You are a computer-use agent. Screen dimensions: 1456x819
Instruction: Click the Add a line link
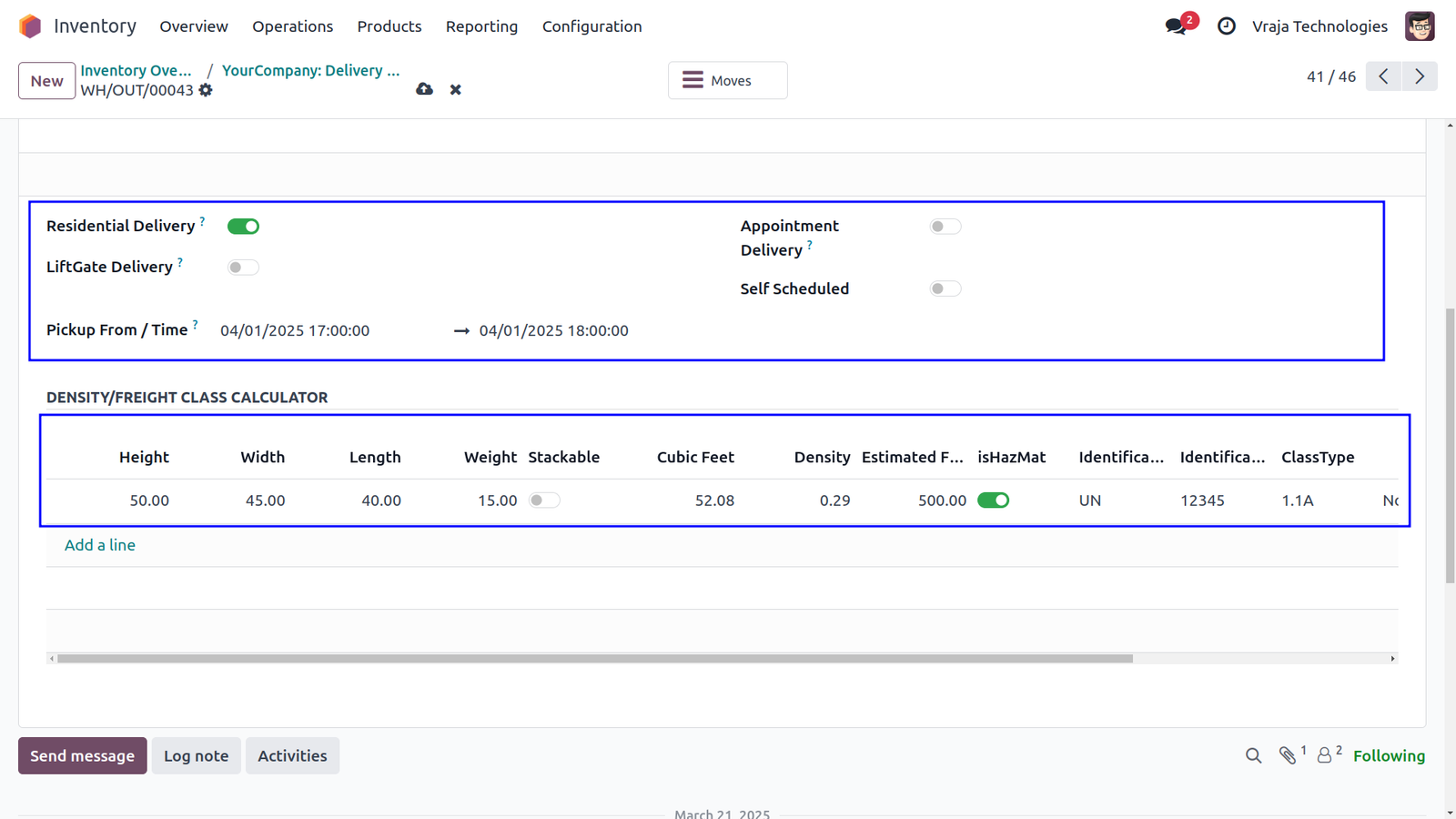click(100, 545)
